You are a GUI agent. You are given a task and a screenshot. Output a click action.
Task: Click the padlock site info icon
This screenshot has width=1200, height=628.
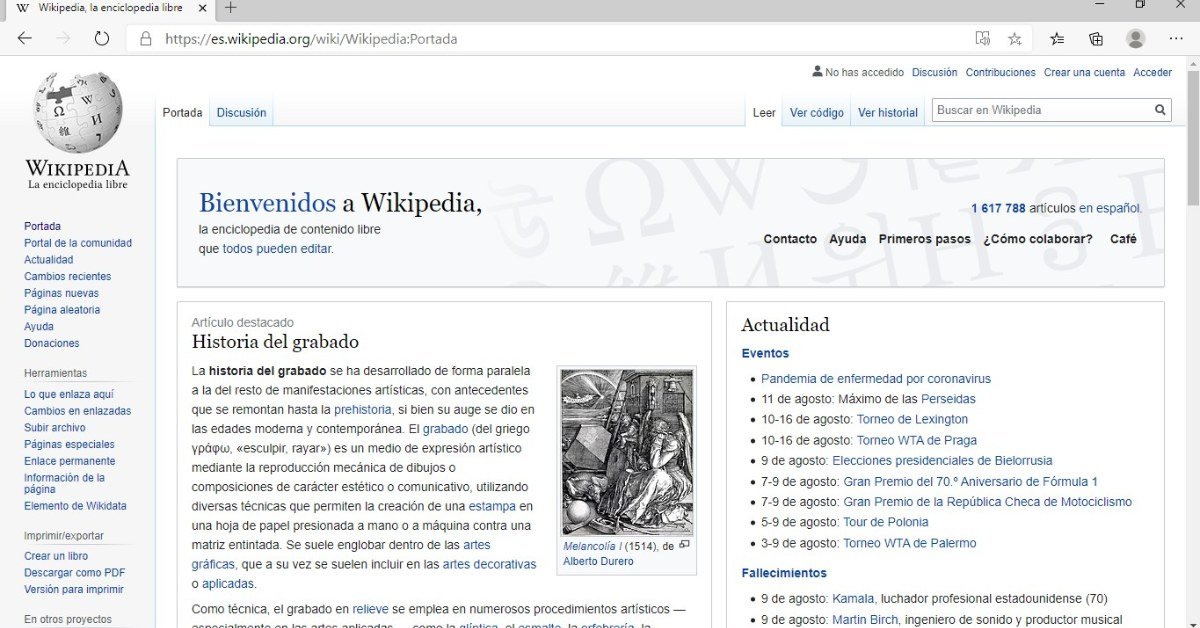point(146,39)
